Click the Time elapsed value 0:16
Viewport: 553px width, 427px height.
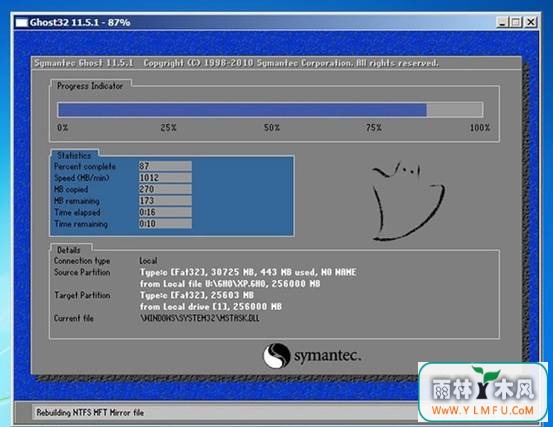[165, 212]
